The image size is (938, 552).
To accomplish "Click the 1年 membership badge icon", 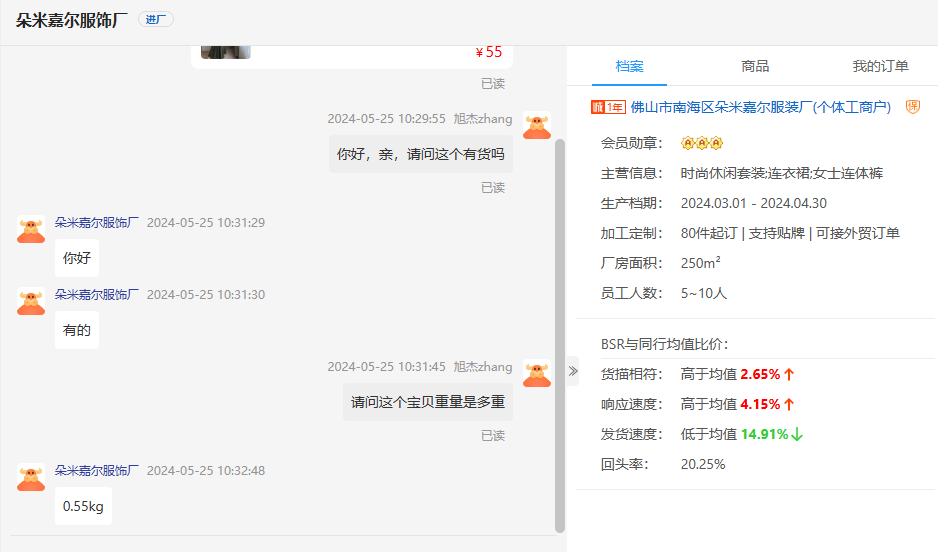I will [x=608, y=107].
